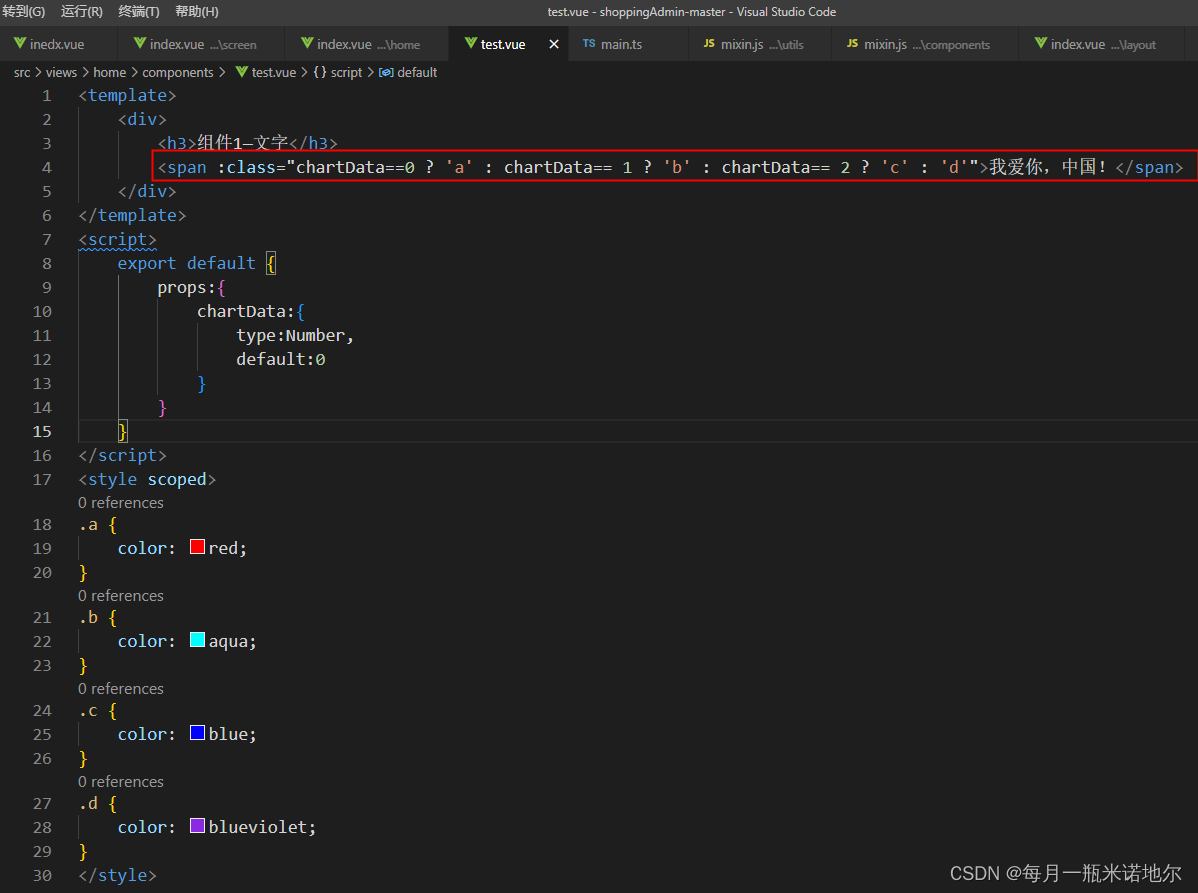The height and width of the screenshot is (893, 1198).
Task: Open the red color swatch picker
Action: coord(197,547)
